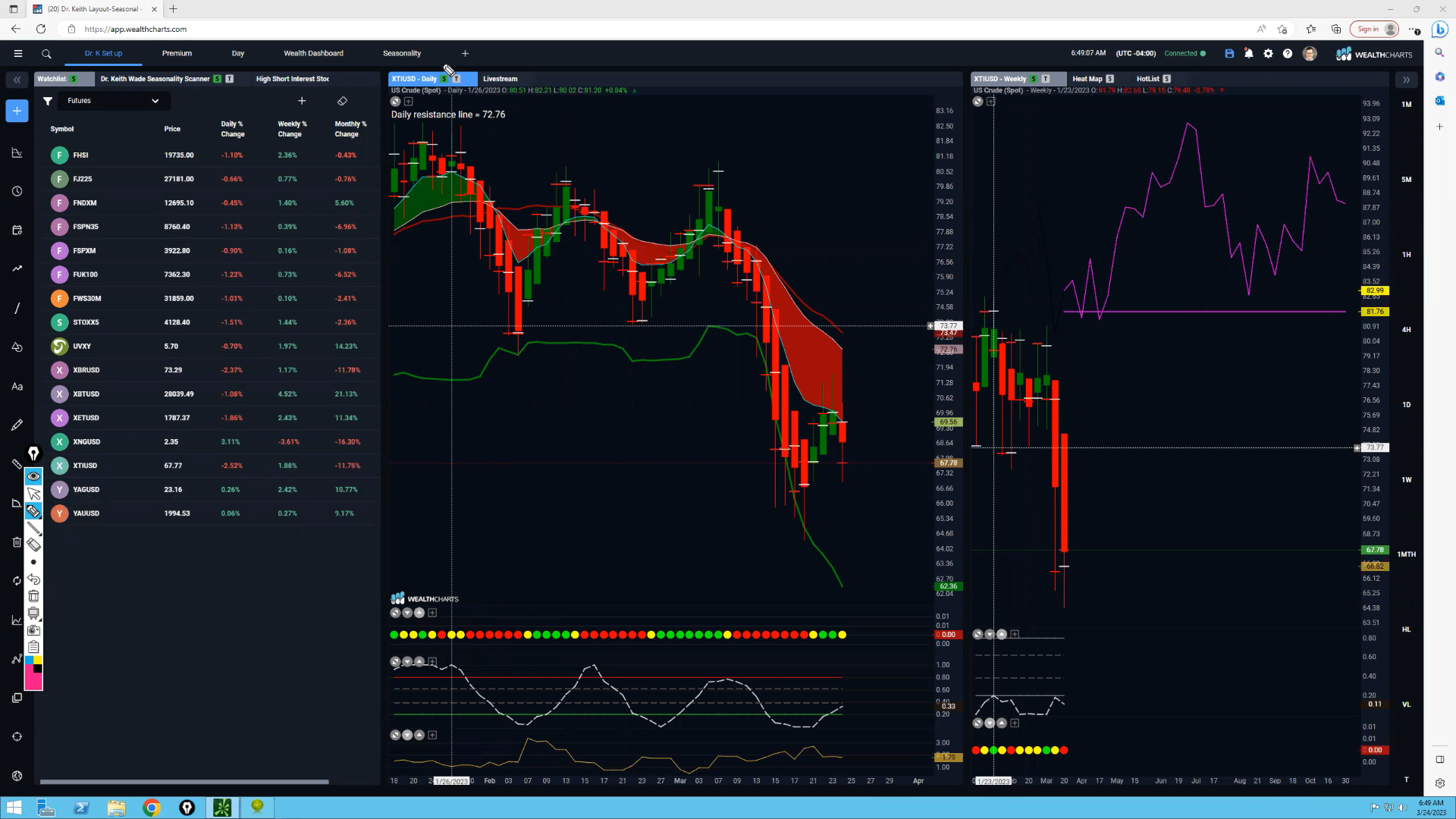1456x819 pixels.
Task: Switch to the Premium layout tab
Action: [177, 54]
